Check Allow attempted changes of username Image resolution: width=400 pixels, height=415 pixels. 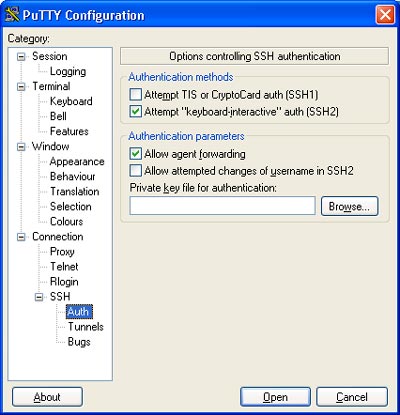pos(136,171)
